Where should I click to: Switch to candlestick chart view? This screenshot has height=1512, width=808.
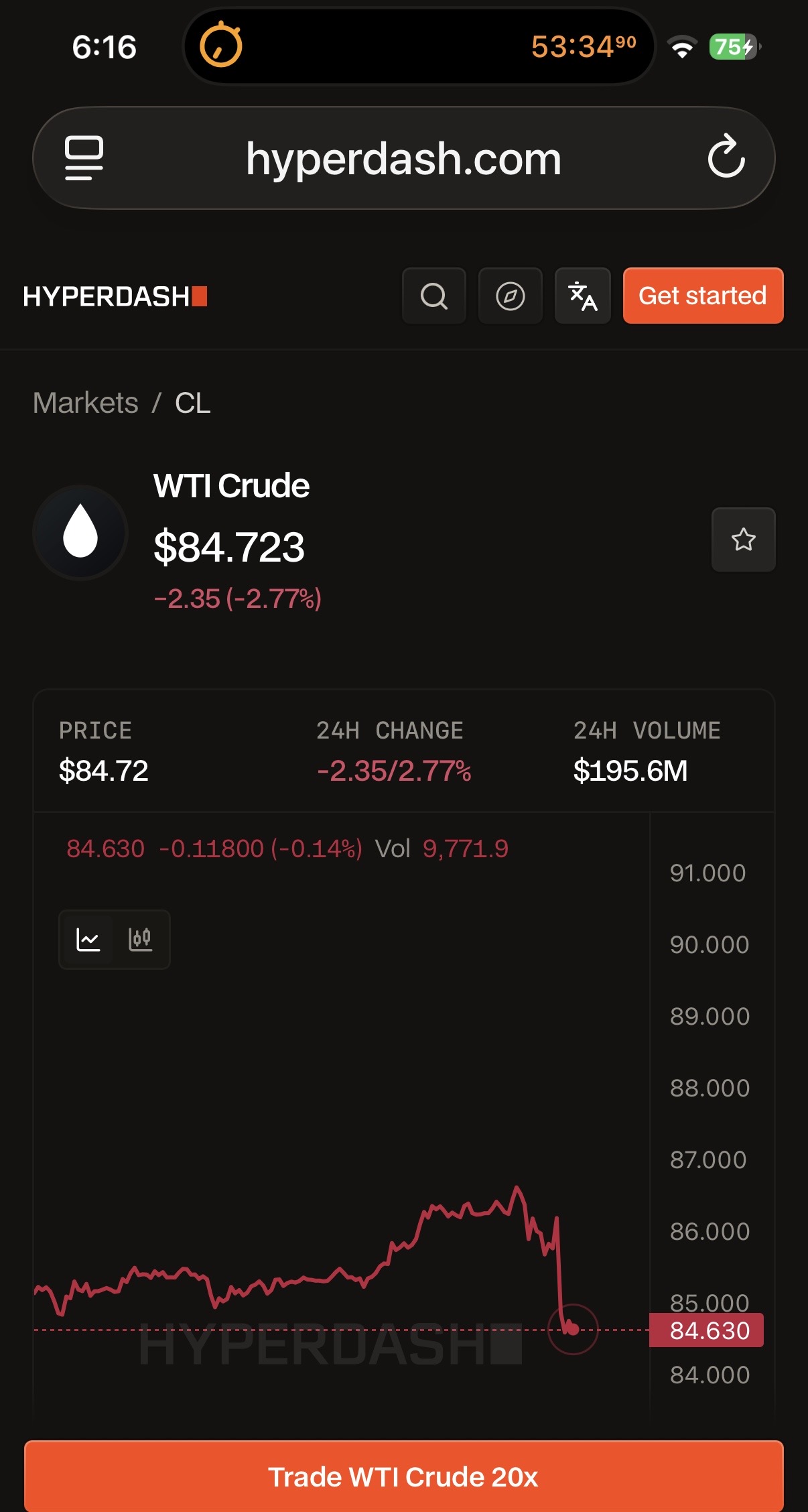click(140, 939)
